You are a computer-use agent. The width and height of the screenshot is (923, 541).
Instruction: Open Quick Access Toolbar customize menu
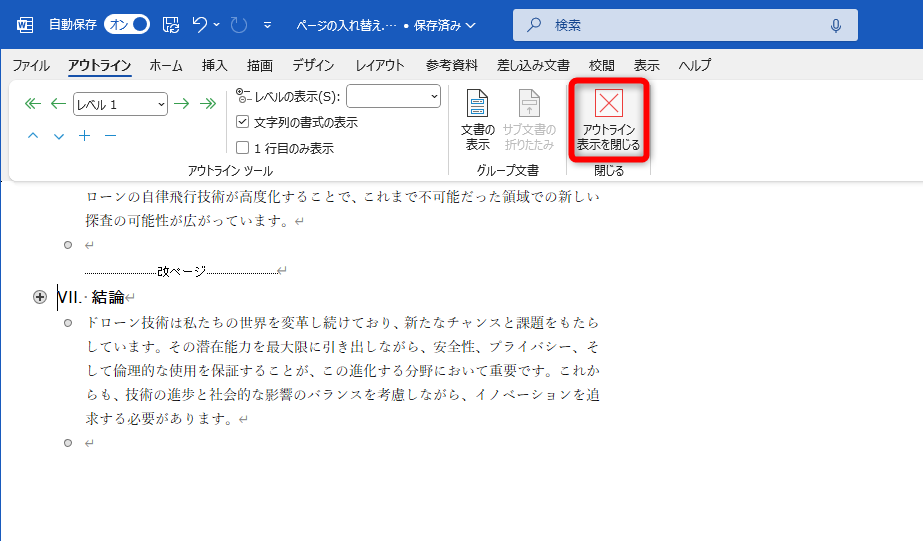point(267,25)
